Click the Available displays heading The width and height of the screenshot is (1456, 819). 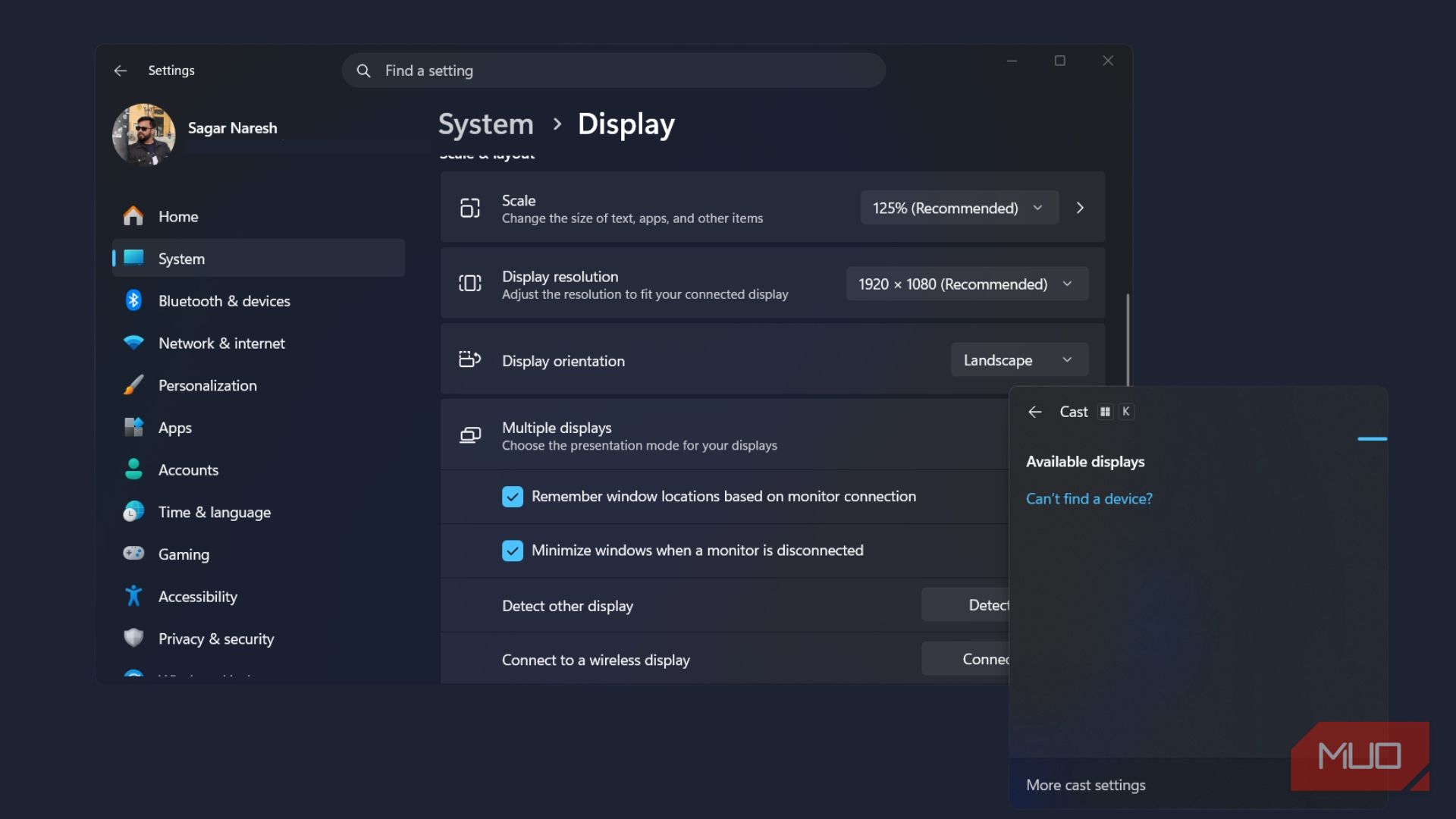coord(1085,462)
